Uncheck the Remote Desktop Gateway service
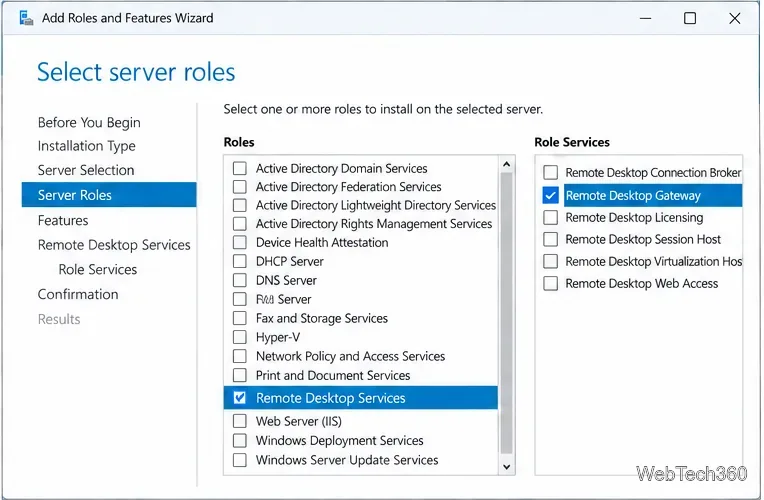Screen dimensions: 764x500 point(550,195)
